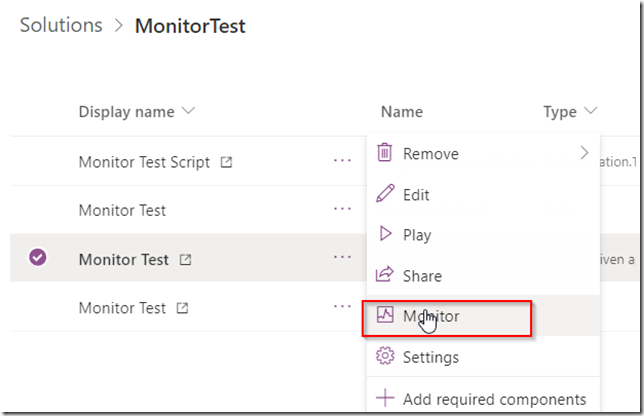Go back to Solutions breadcrumb
This screenshot has width=644, height=416.
[x=61, y=25]
